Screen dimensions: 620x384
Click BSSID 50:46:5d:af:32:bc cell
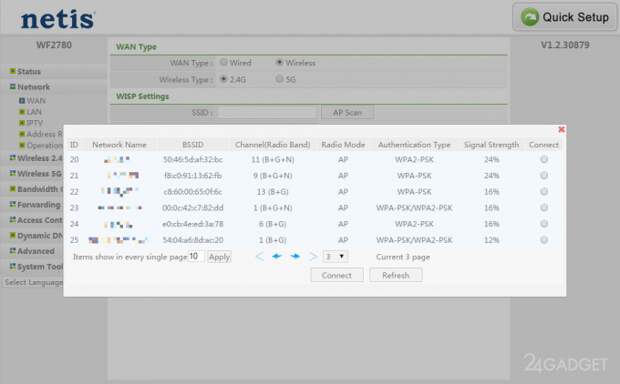click(193, 159)
